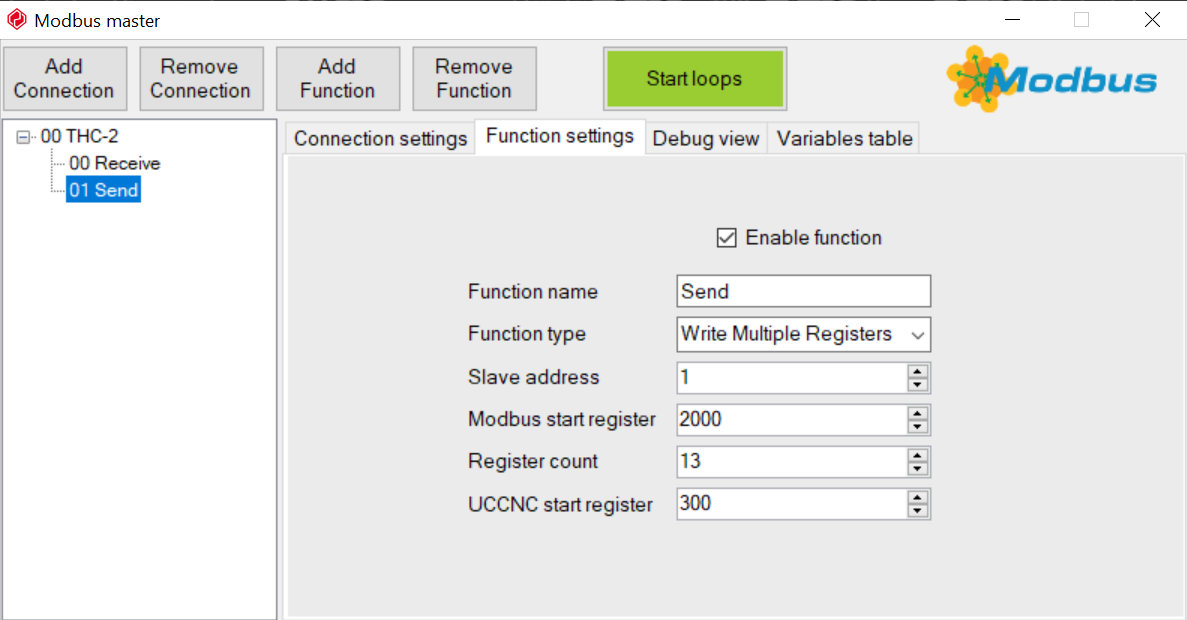Collapse the 00 THC-2 tree node
1187x620 pixels.
(23, 137)
